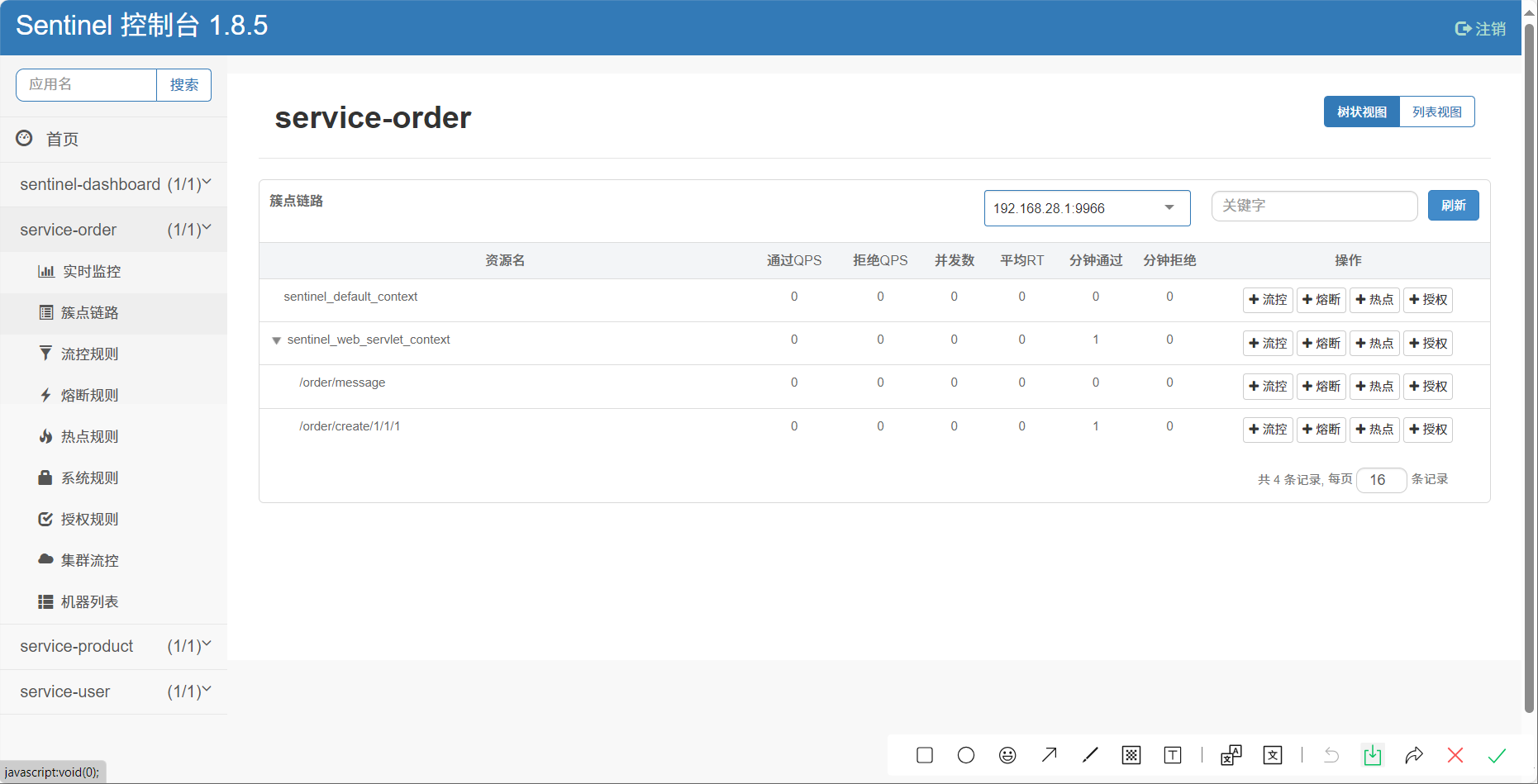Click the records-per-page field showing 16
Image resolution: width=1538 pixels, height=784 pixels.
pos(1381,480)
